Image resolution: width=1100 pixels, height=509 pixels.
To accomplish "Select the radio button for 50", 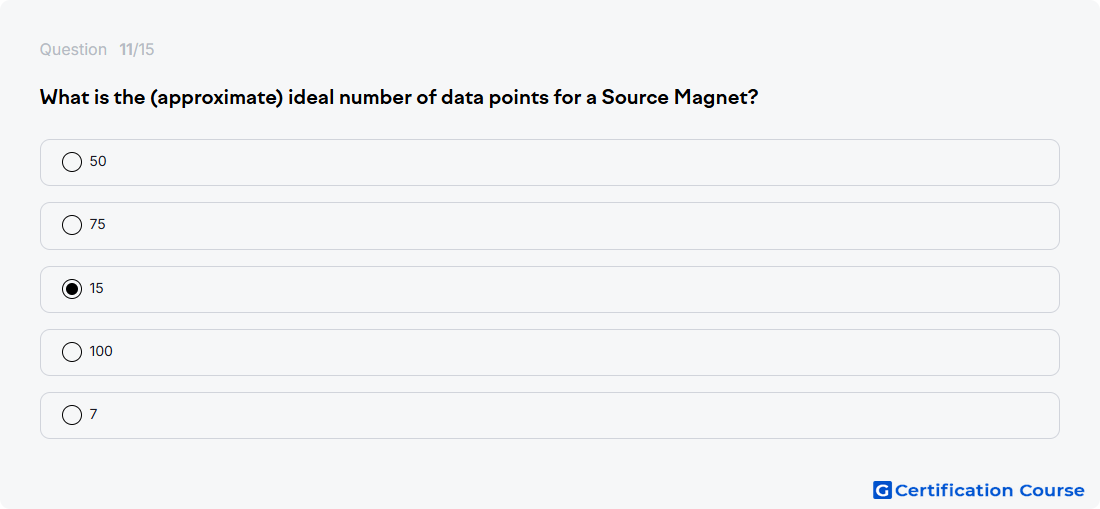I will (x=72, y=162).
